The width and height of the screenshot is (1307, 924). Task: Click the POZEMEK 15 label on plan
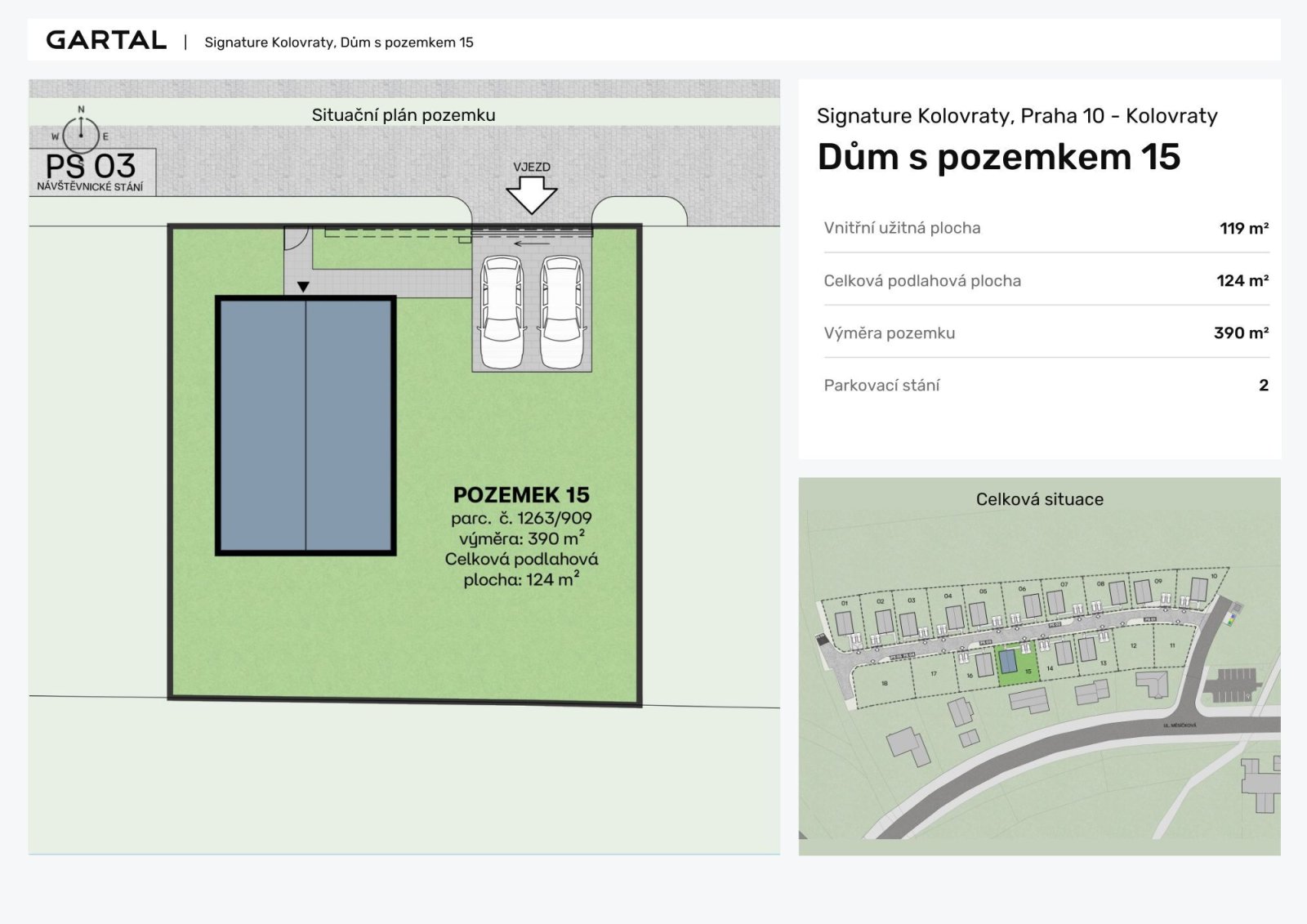point(521,495)
